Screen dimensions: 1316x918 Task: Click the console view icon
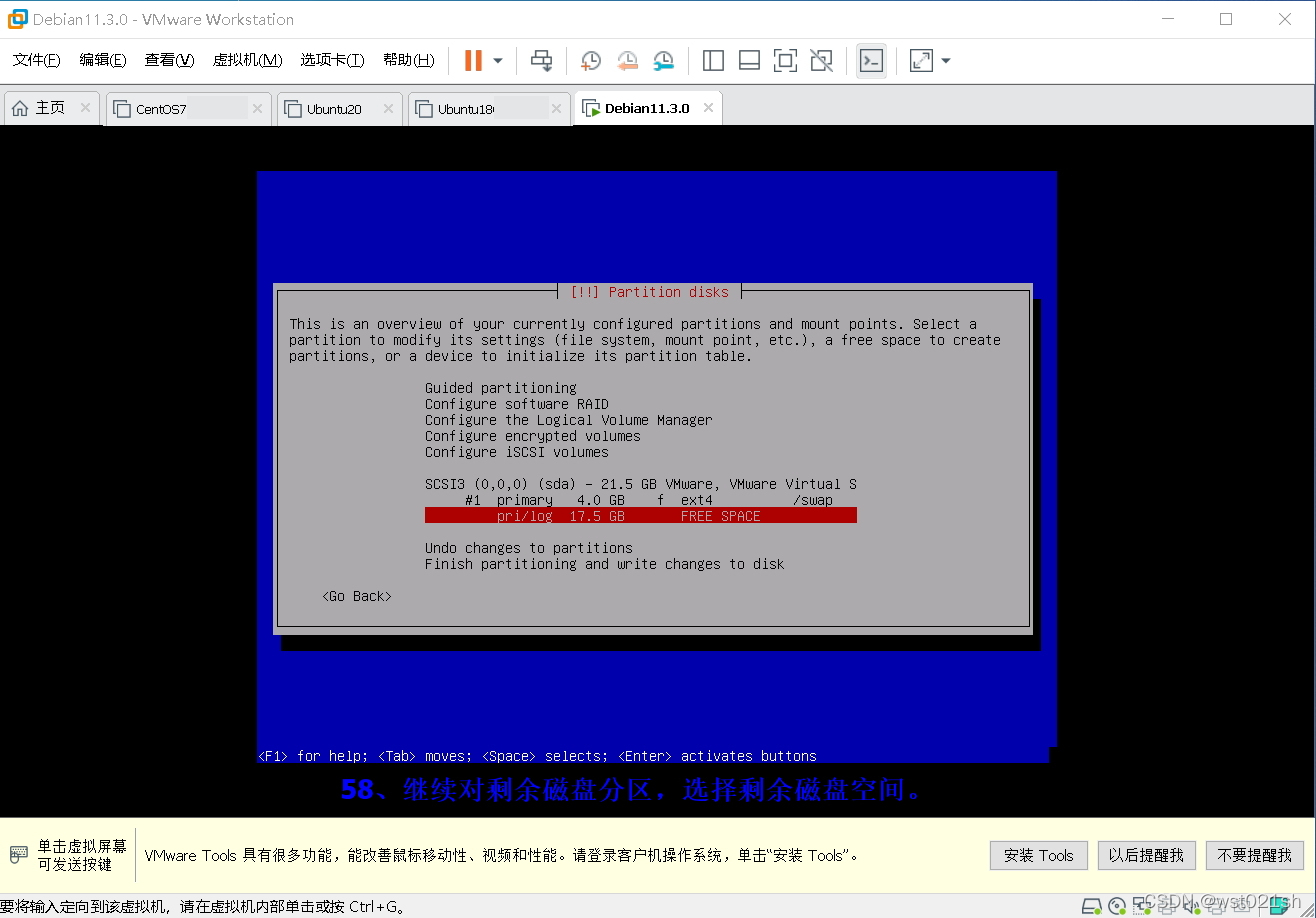tap(871, 61)
